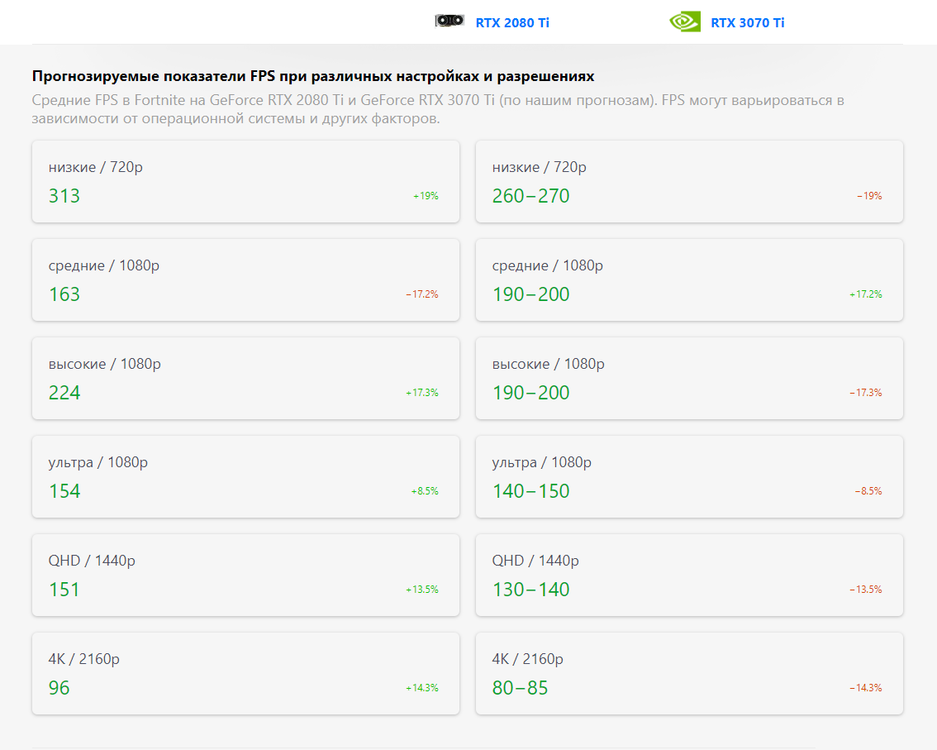Click the +19% green percentage

pyautogui.click(x=425, y=196)
